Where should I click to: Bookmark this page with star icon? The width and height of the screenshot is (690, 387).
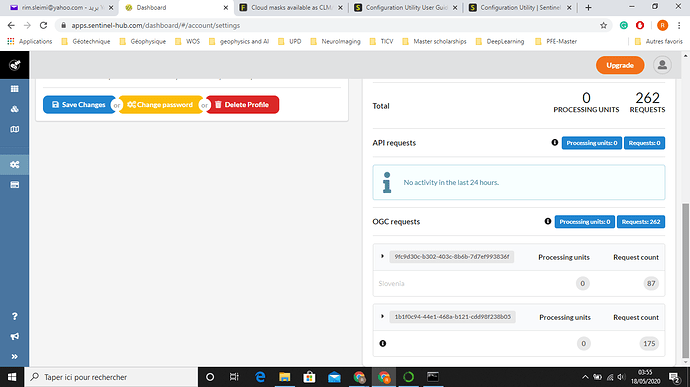pyautogui.click(x=603, y=26)
